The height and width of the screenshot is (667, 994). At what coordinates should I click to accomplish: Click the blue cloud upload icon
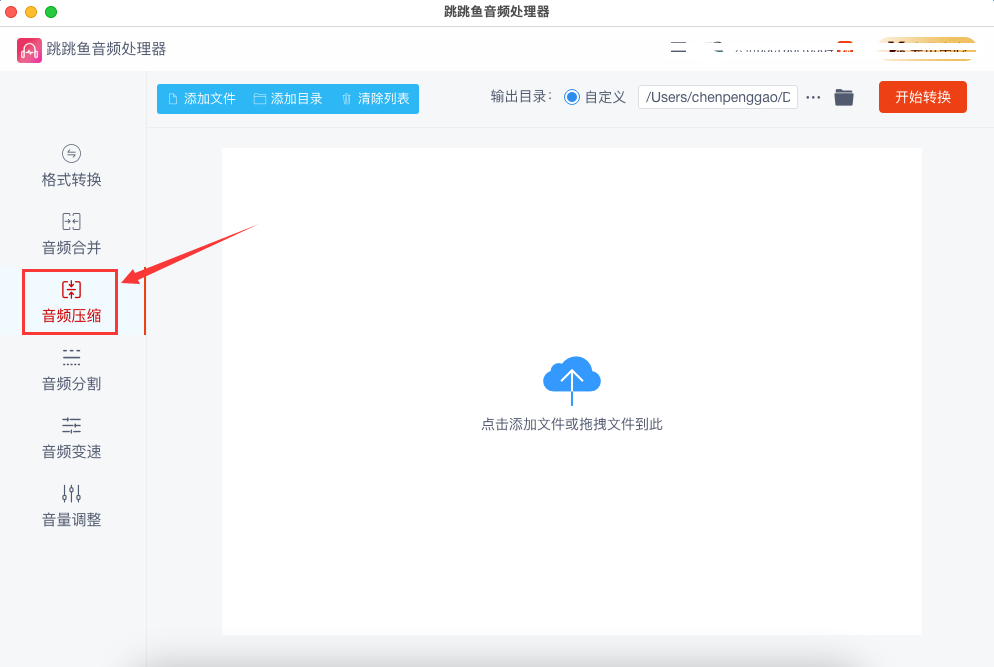[x=572, y=380]
